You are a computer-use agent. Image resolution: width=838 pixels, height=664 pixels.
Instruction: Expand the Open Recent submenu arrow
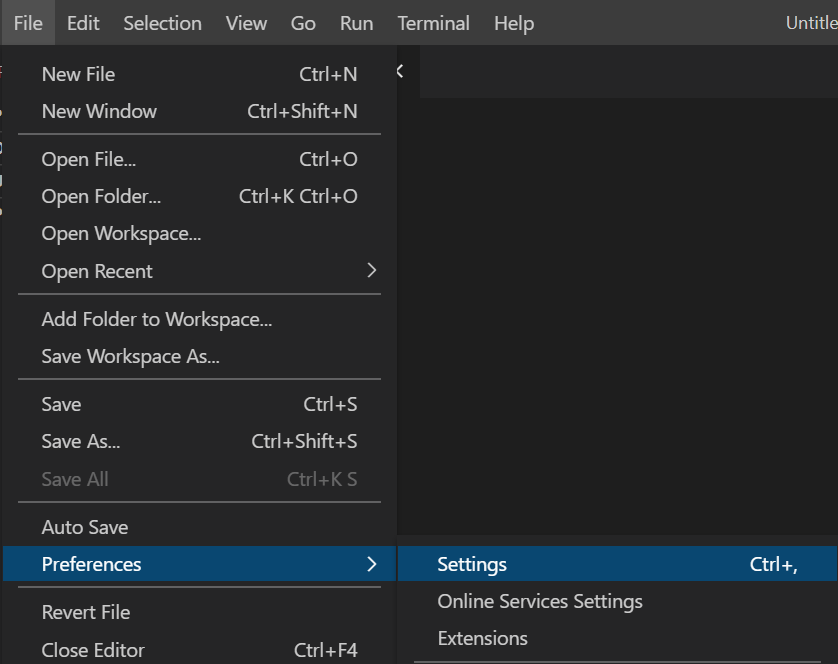click(x=371, y=271)
